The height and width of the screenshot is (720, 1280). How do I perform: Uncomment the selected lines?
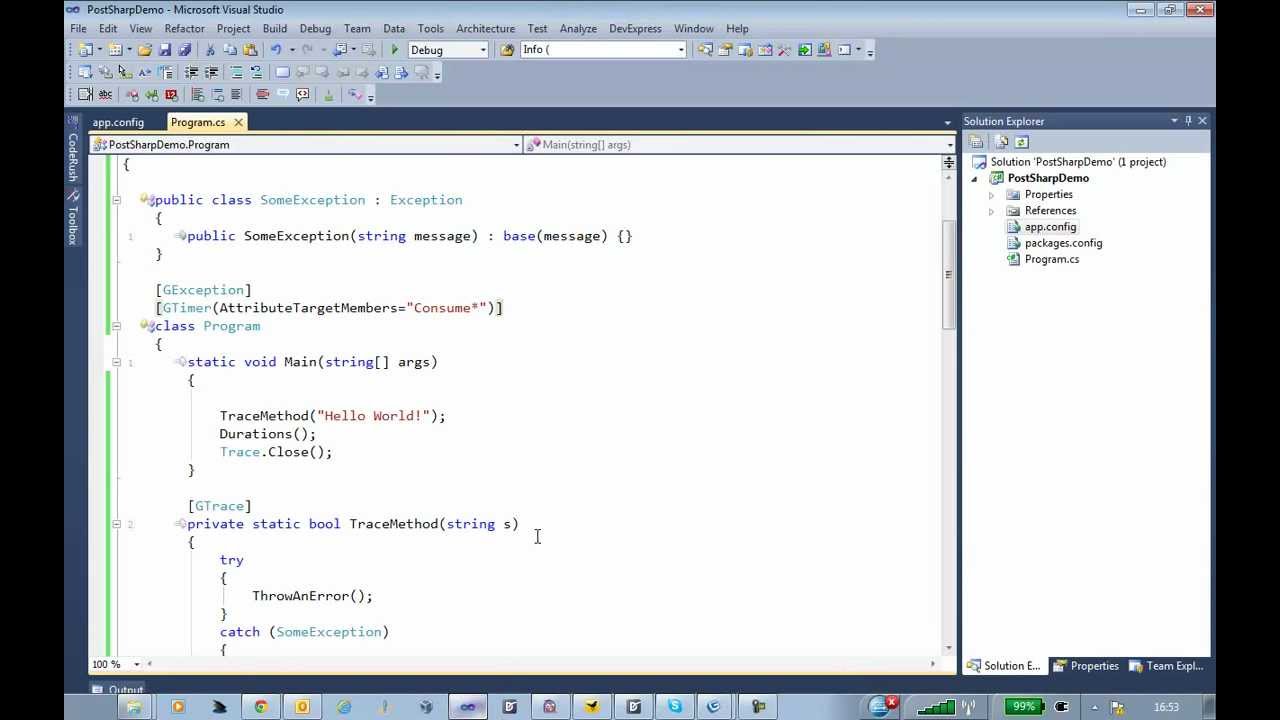(x=256, y=72)
